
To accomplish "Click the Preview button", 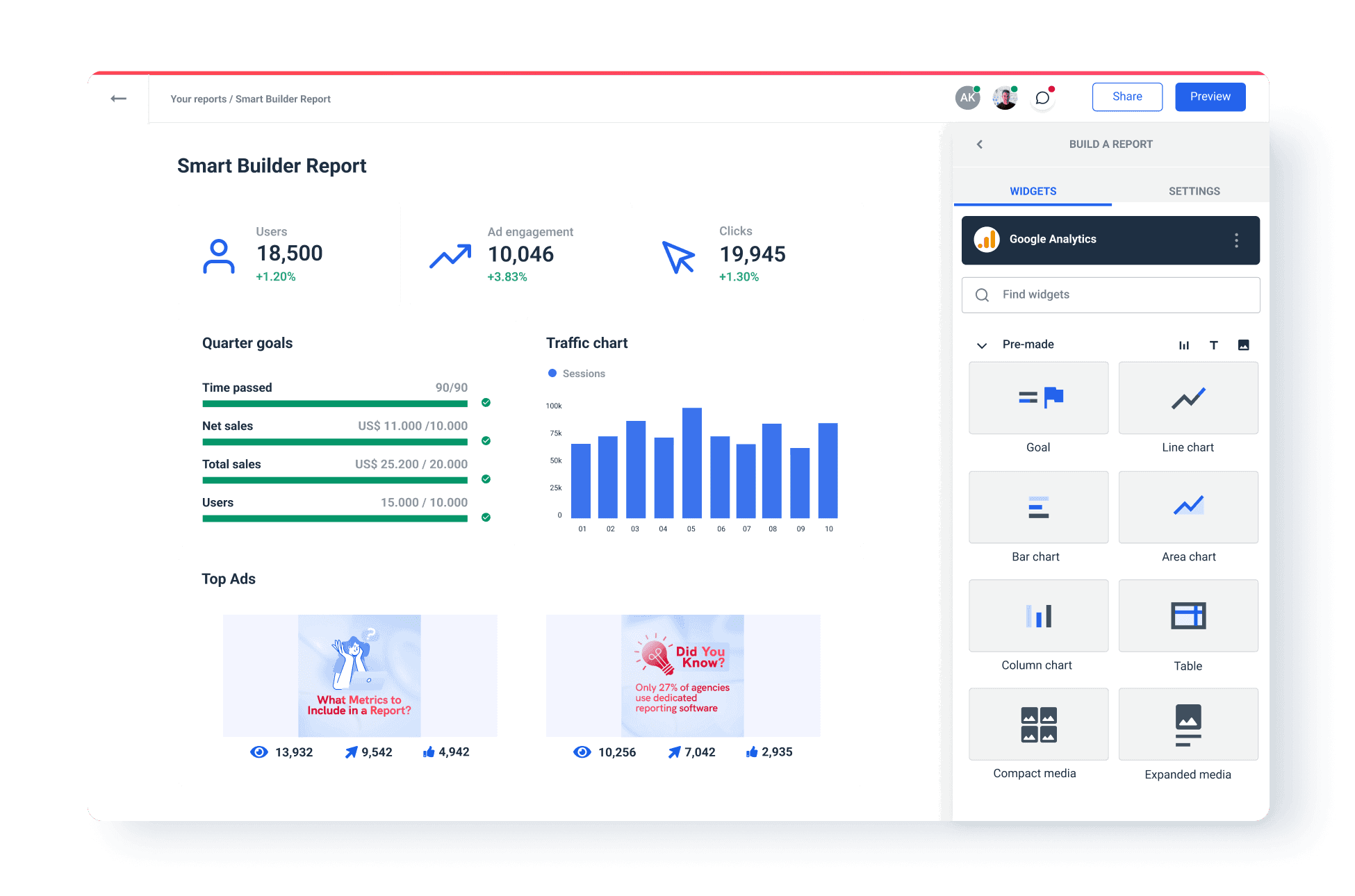I will [1210, 97].
